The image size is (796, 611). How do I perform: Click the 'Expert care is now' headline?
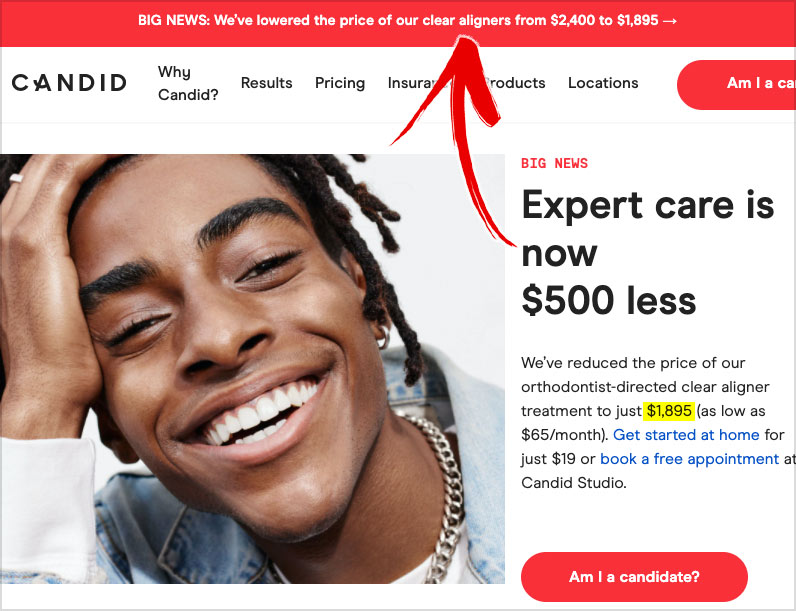click(647, 228)
